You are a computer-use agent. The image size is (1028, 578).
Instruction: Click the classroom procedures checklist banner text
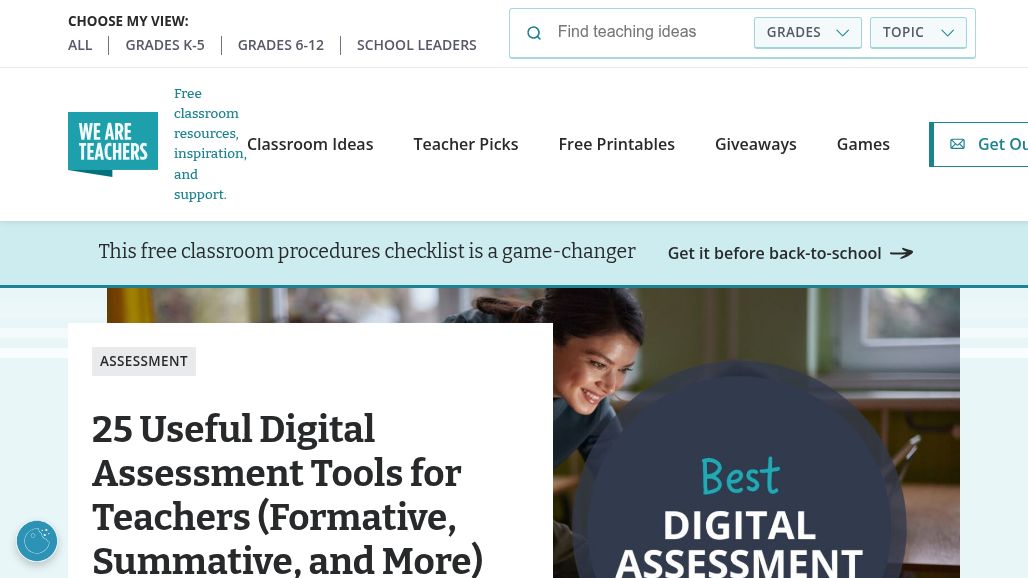(366, 252)
